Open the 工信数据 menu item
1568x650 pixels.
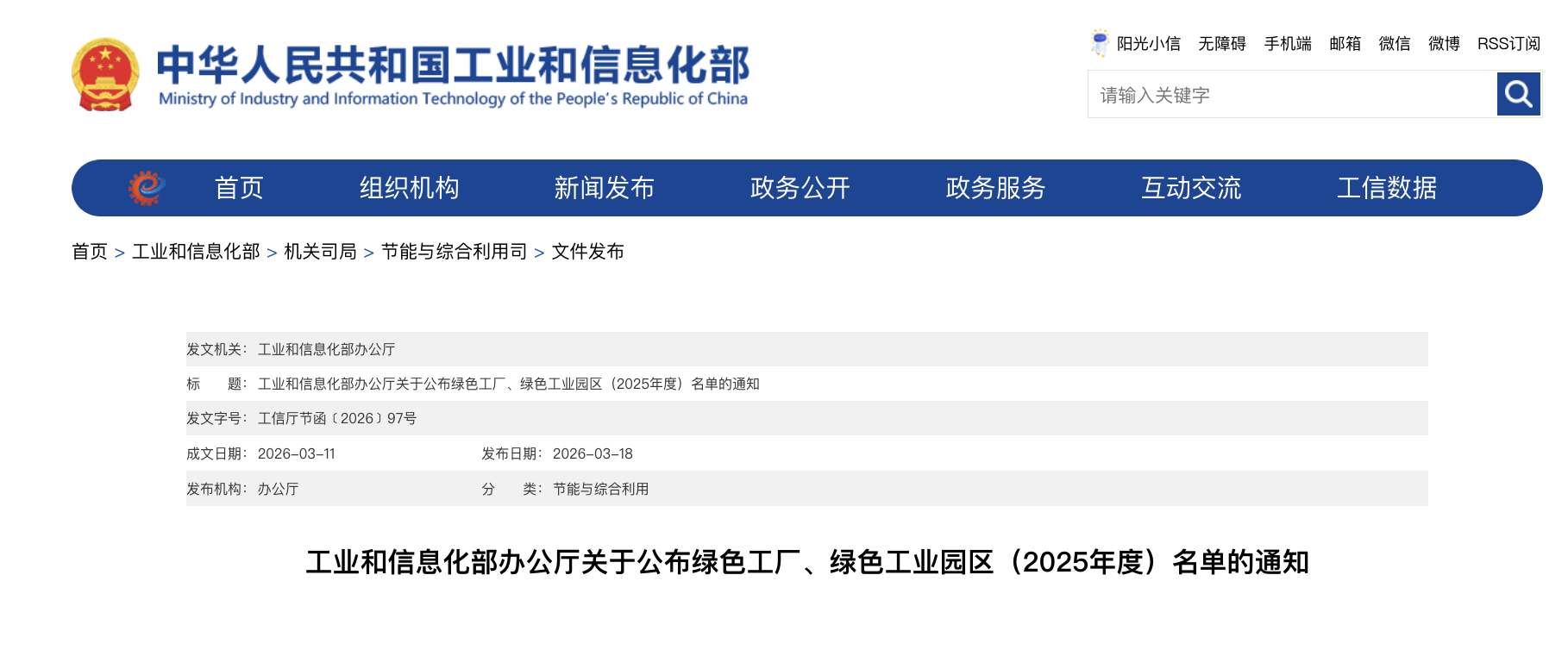coord(1386,188)
